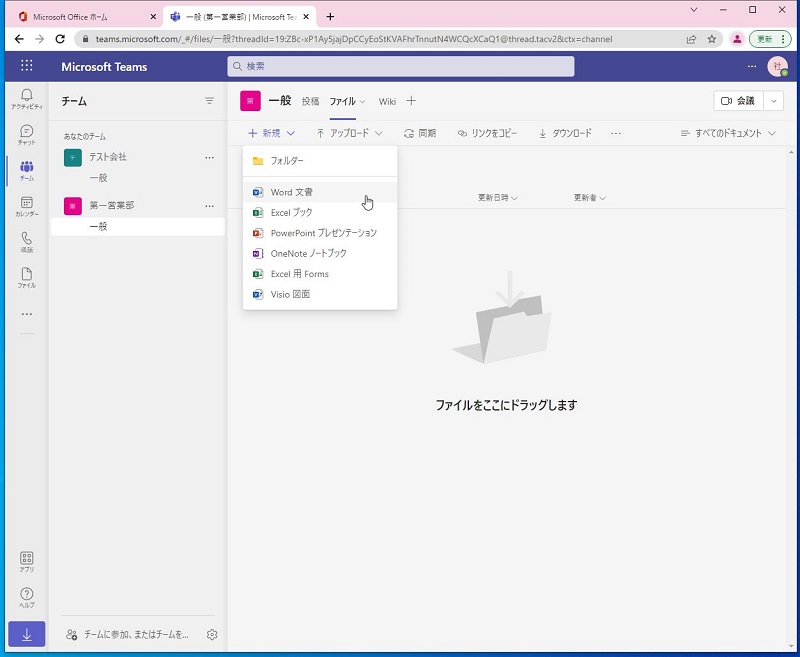The height and width of the screenshot is (657, 800).
Task: Open Chat from the sidebar
Action: click(x=27, y=135)
